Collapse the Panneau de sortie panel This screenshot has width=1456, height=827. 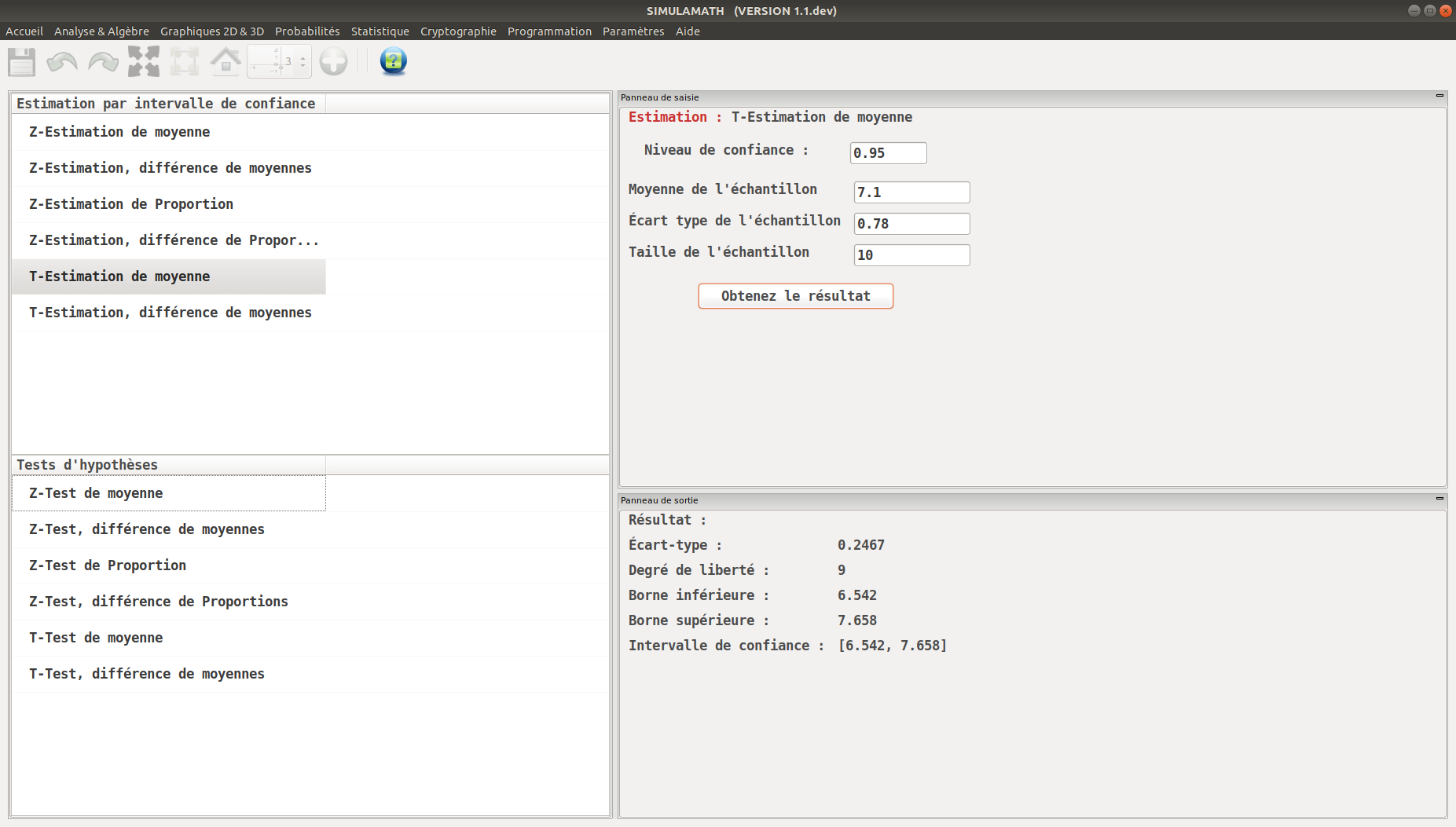tap(1439, 499)
